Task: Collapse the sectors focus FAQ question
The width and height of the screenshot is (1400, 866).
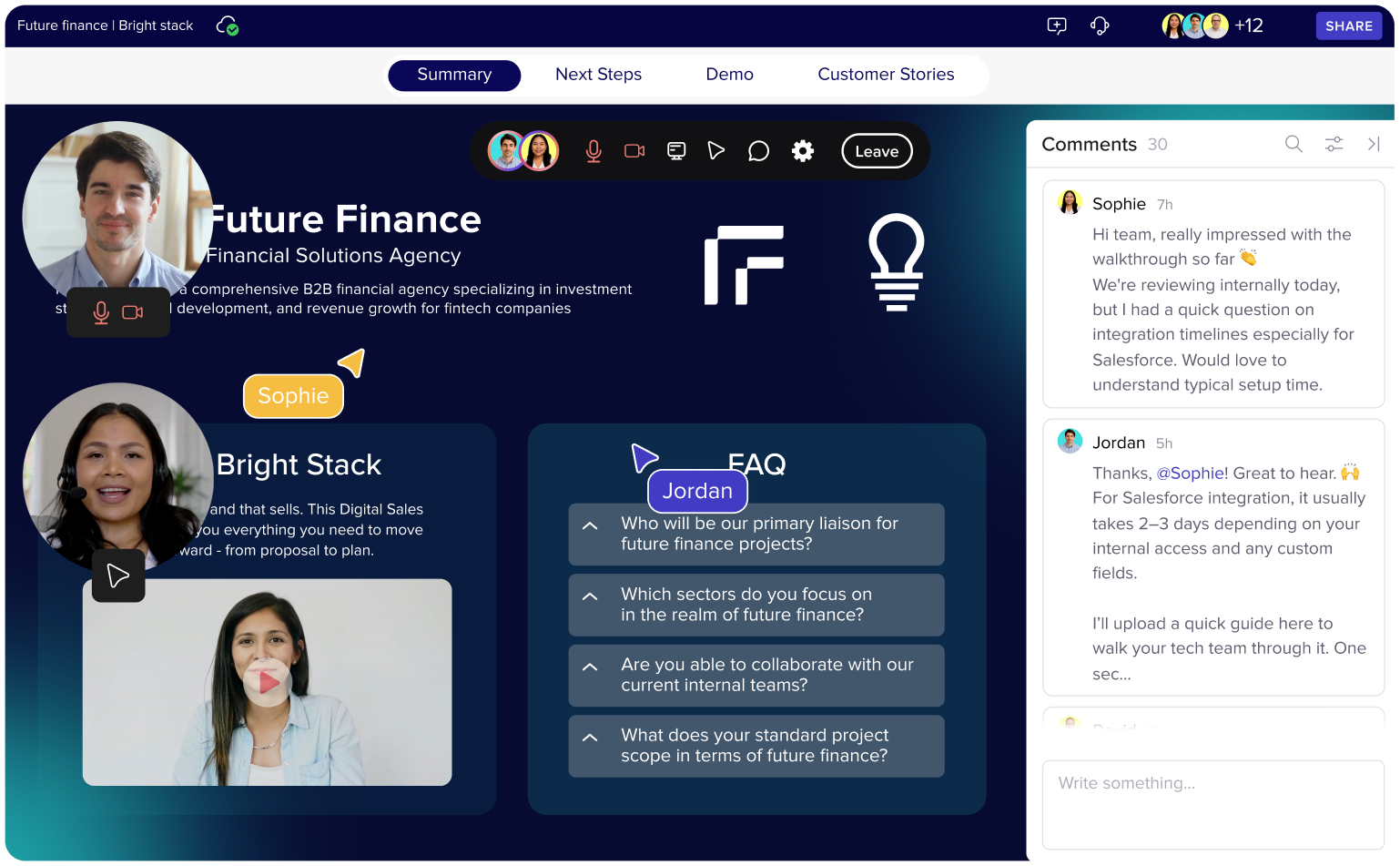Action: tap(590, 596)
